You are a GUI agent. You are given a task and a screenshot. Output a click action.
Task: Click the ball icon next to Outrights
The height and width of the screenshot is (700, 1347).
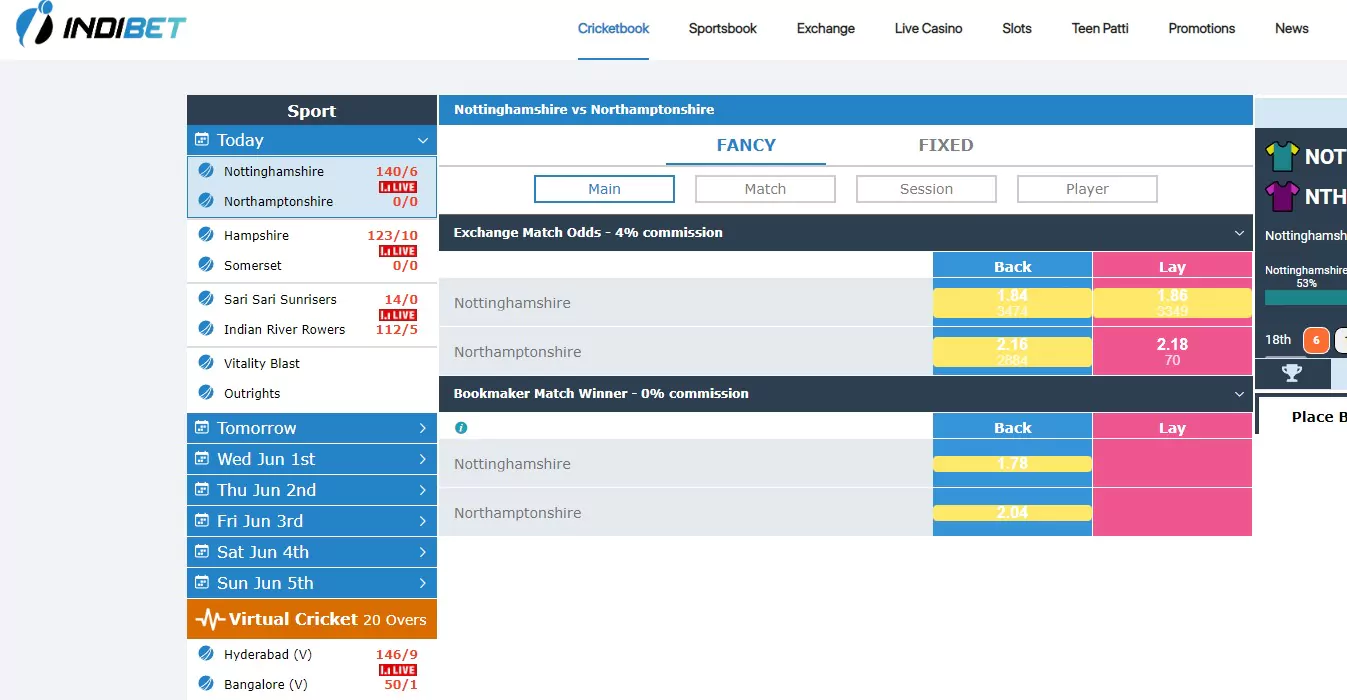coord(206,393)
